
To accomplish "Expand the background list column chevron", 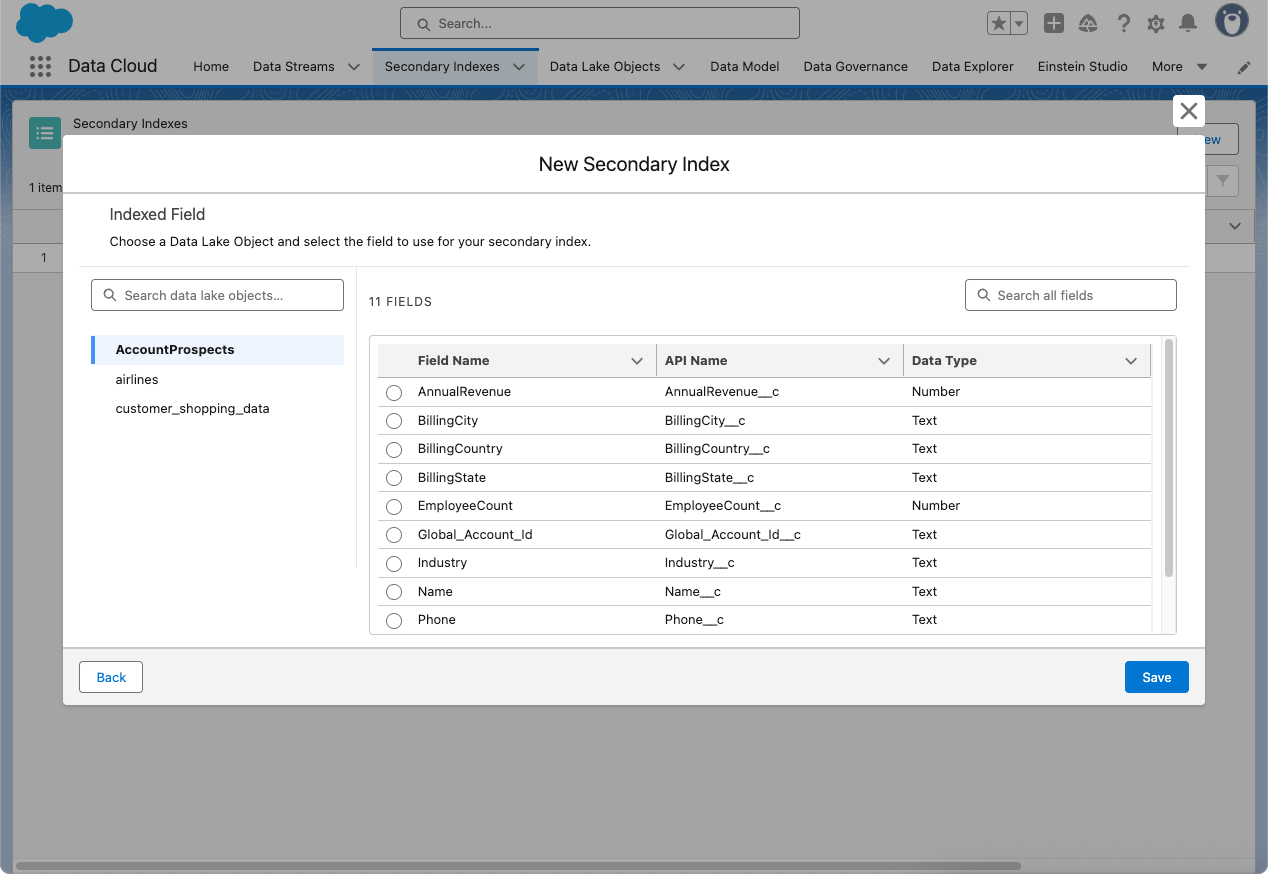I will click(1235, 226).
